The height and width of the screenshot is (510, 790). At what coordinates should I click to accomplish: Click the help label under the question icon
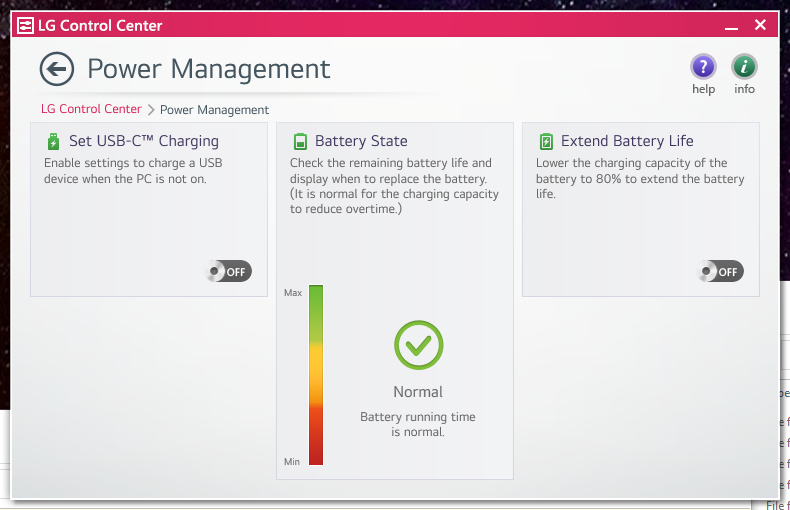pos(703,89)
